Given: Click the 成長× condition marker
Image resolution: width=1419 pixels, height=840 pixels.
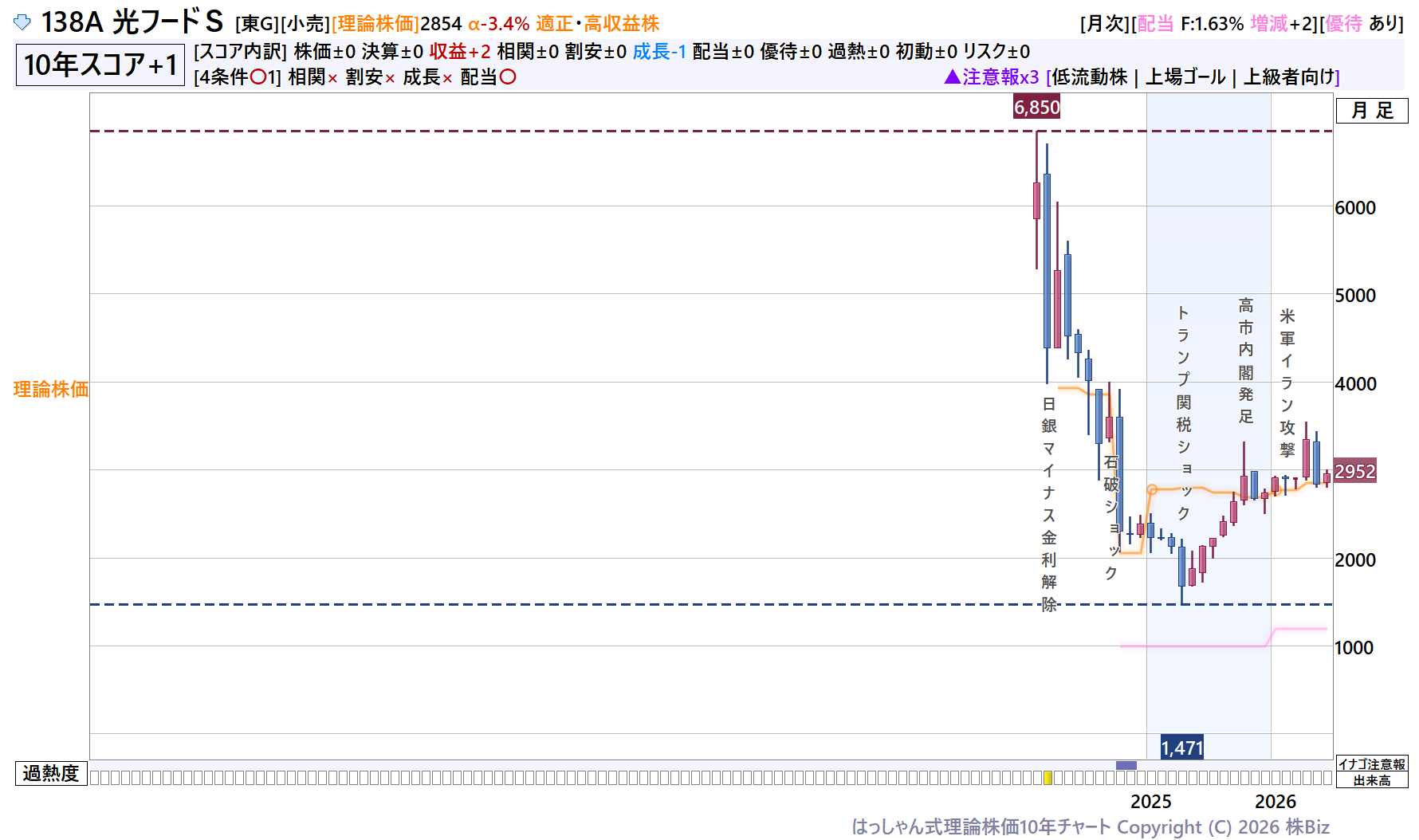Looking at the screenshot, I should [x=427, y=77].
